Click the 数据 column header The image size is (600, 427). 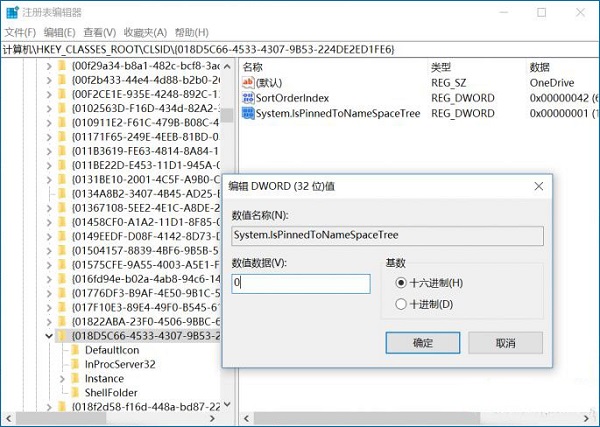pos(540,67)
